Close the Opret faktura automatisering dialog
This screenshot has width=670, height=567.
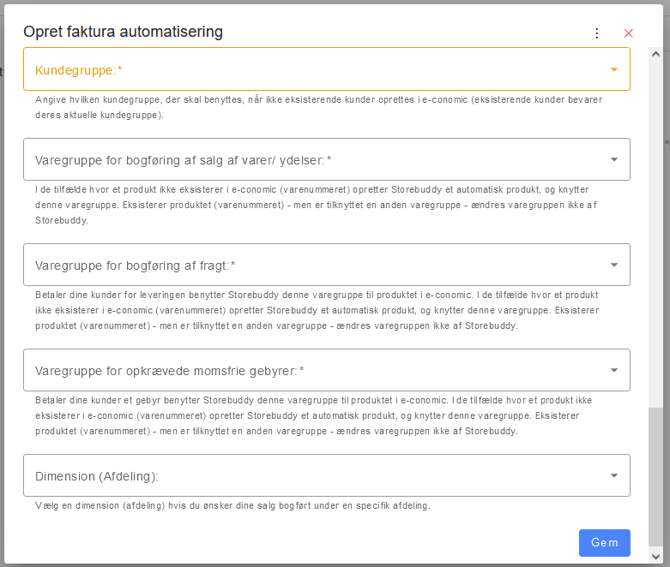click(x=628, y=33)
